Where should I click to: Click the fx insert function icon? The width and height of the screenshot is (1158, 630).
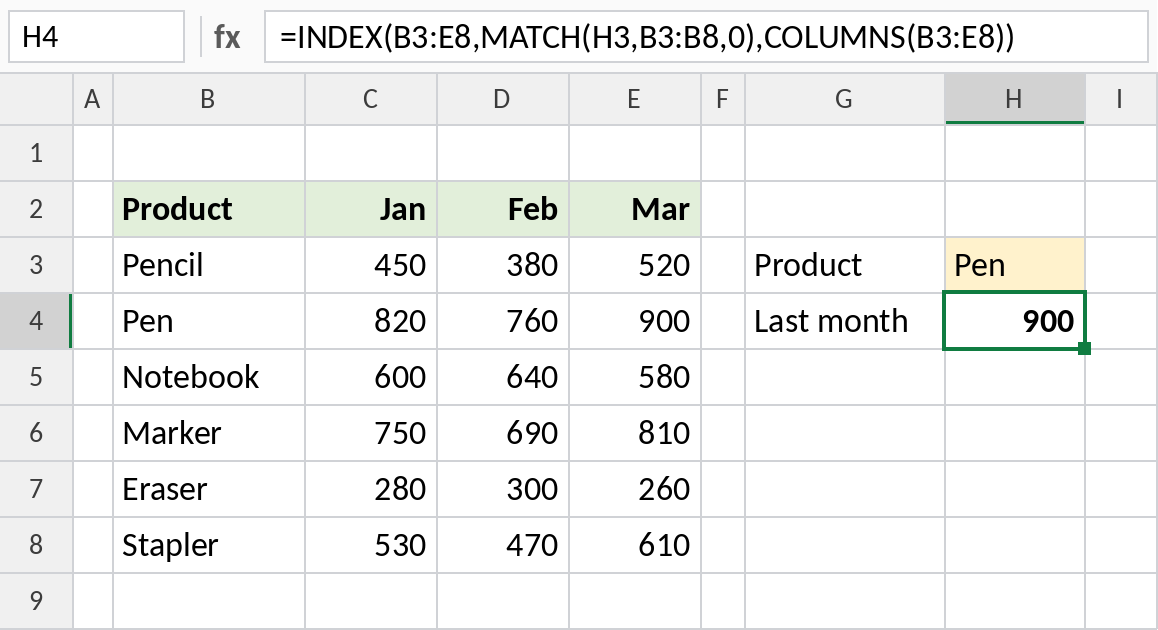pyautogui.click(x=227, y=36)
